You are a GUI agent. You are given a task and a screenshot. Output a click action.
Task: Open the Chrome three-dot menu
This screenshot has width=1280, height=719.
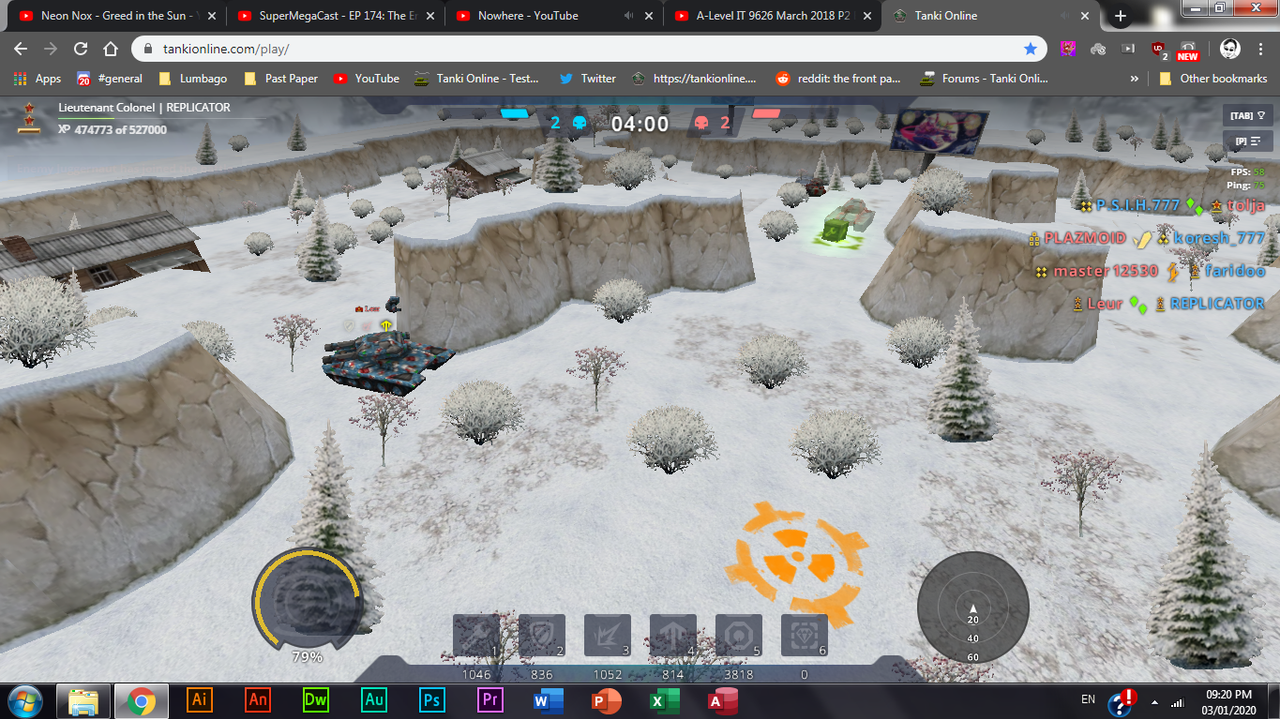click(x=1261, y=49)
